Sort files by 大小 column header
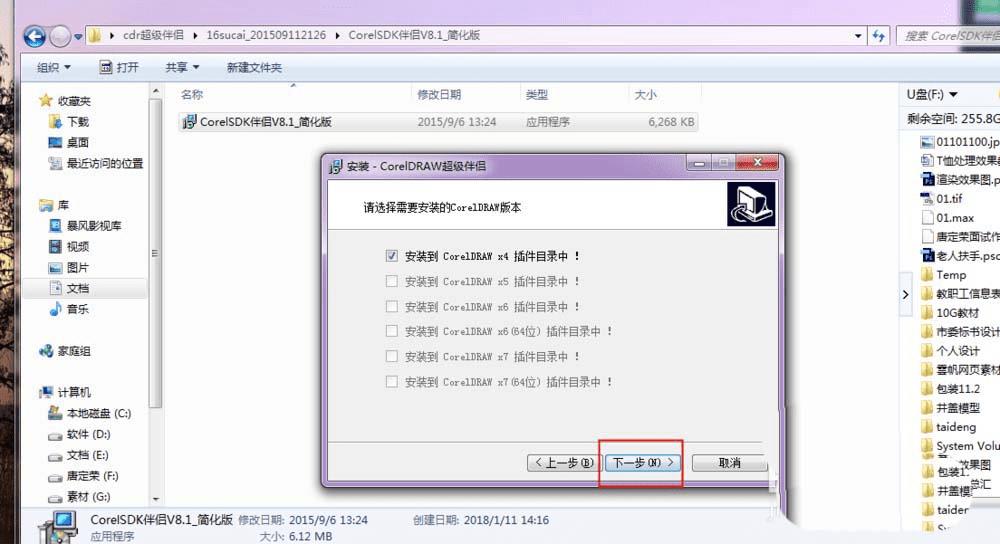The image size is (1000, 544). pos(645,94)
